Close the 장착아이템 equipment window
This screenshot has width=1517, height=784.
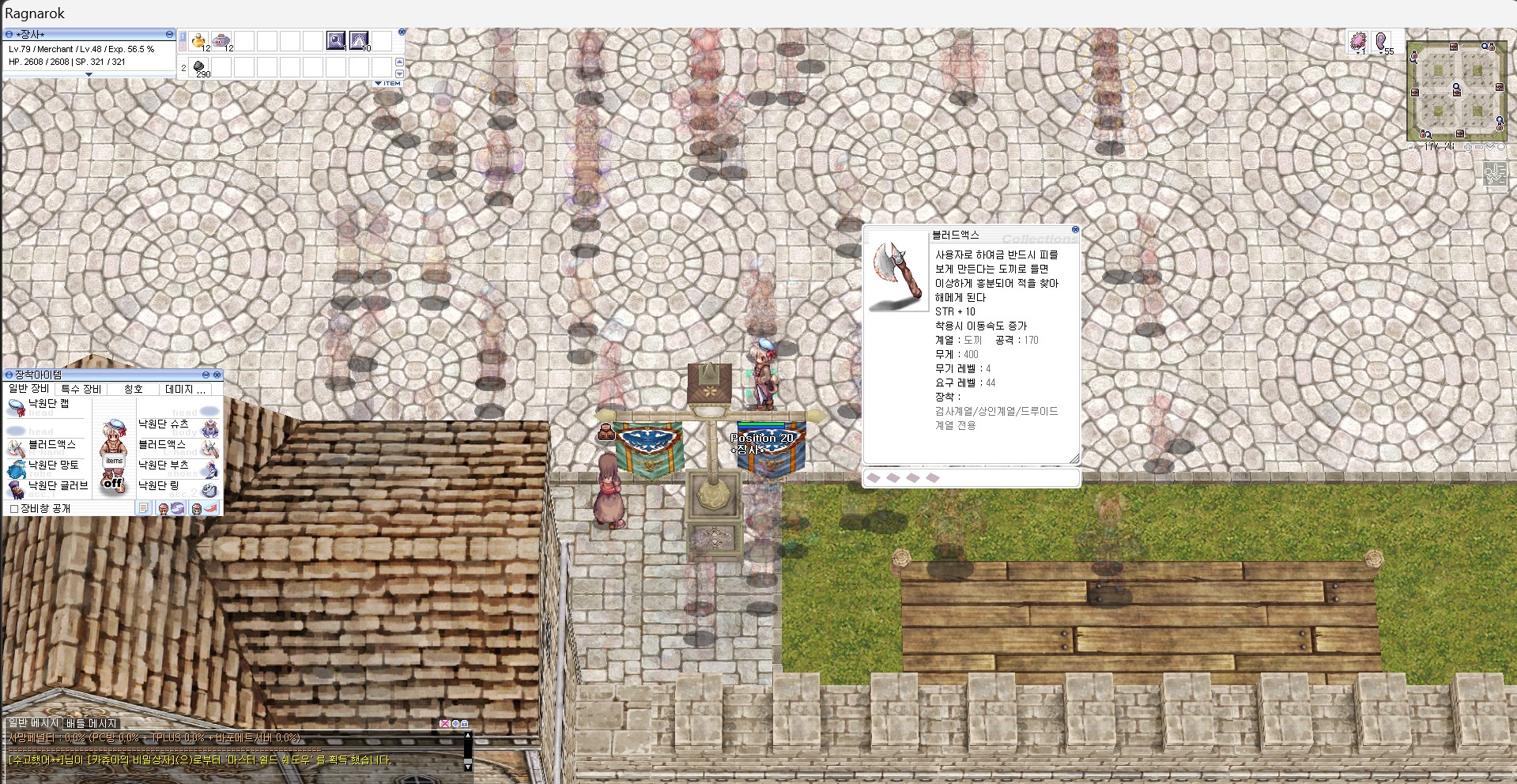(x=217, y=375)
